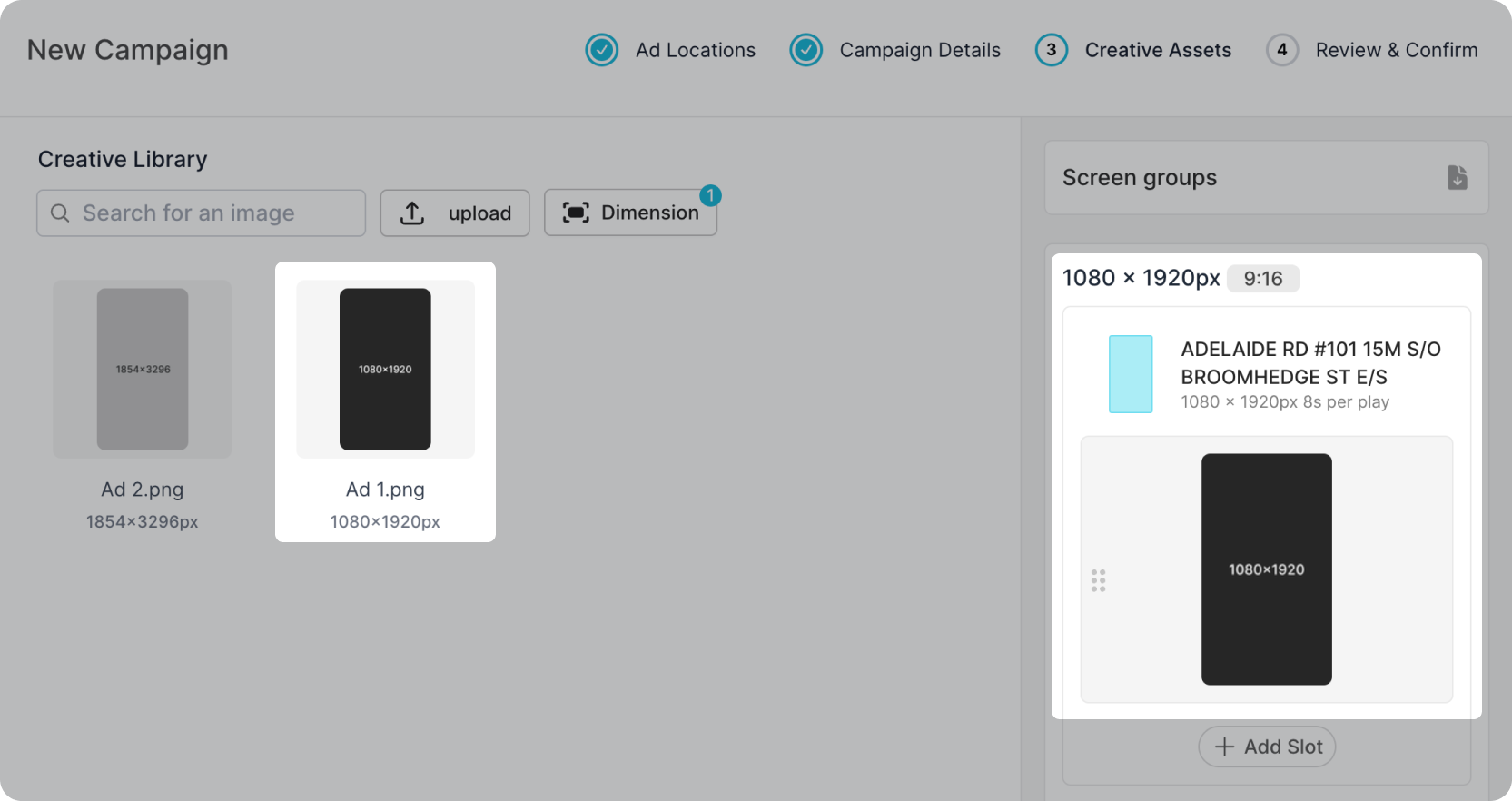Switch to the Review & Confirm step

1396,50
